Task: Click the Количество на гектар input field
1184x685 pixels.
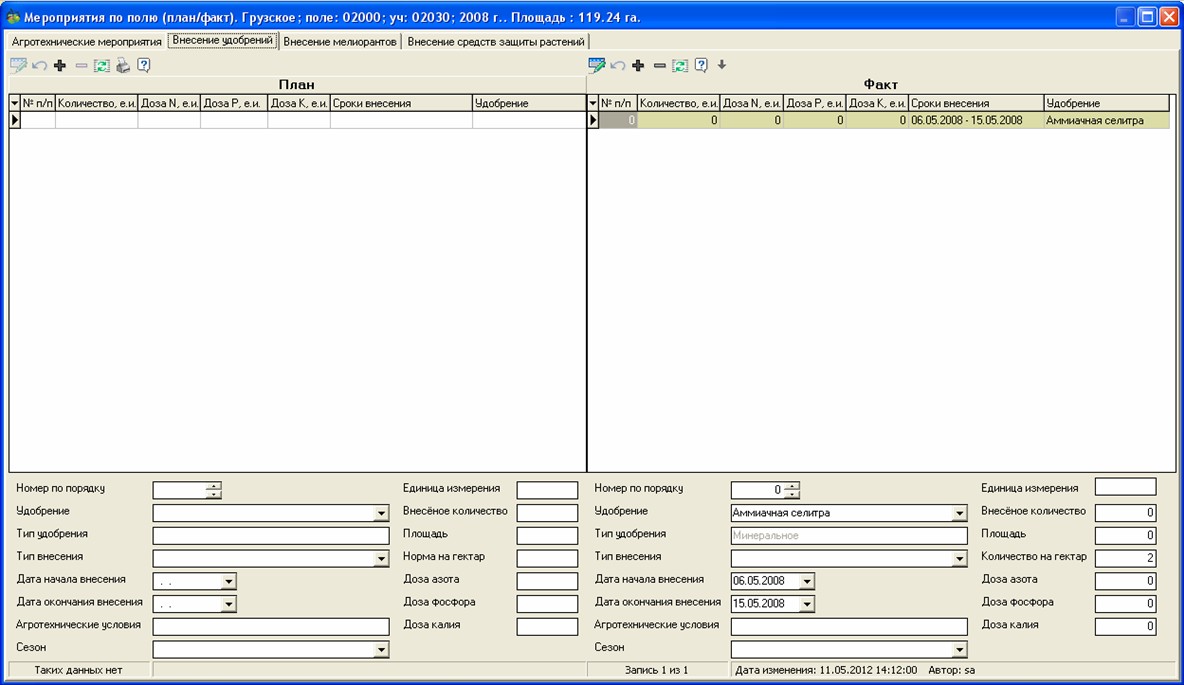Action: 1125,558
